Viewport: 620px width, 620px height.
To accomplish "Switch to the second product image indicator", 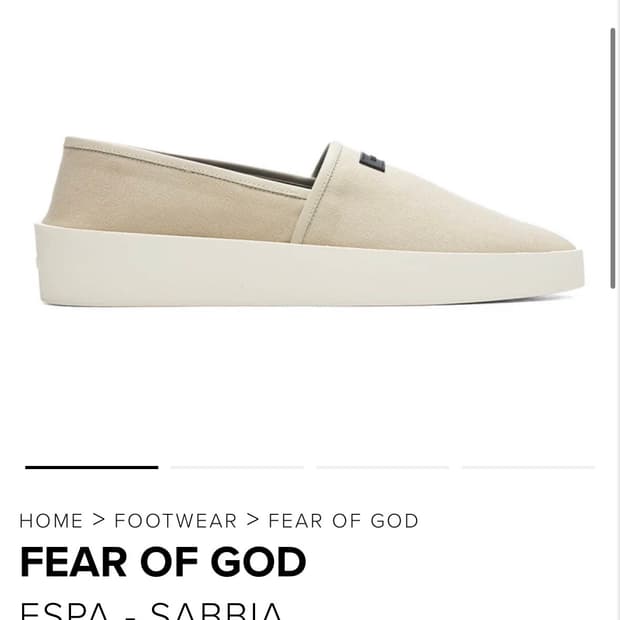I will click(237, 467).
